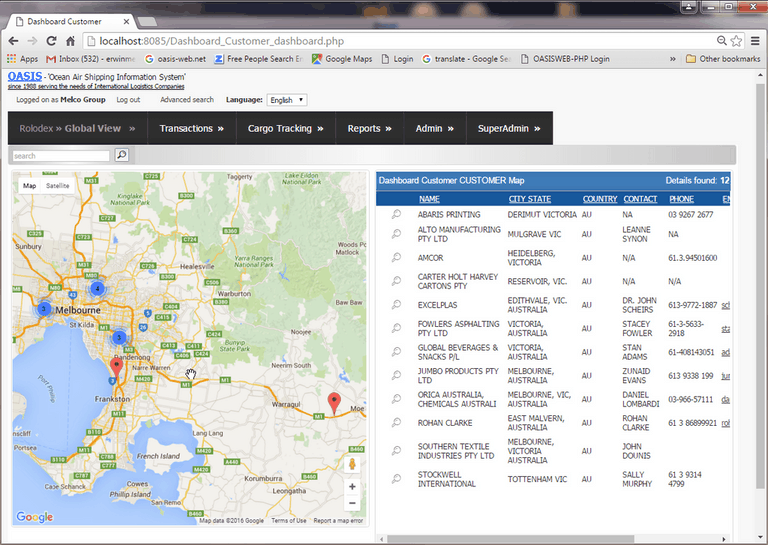Click the search magnifier button next to search box

[121, 155]
